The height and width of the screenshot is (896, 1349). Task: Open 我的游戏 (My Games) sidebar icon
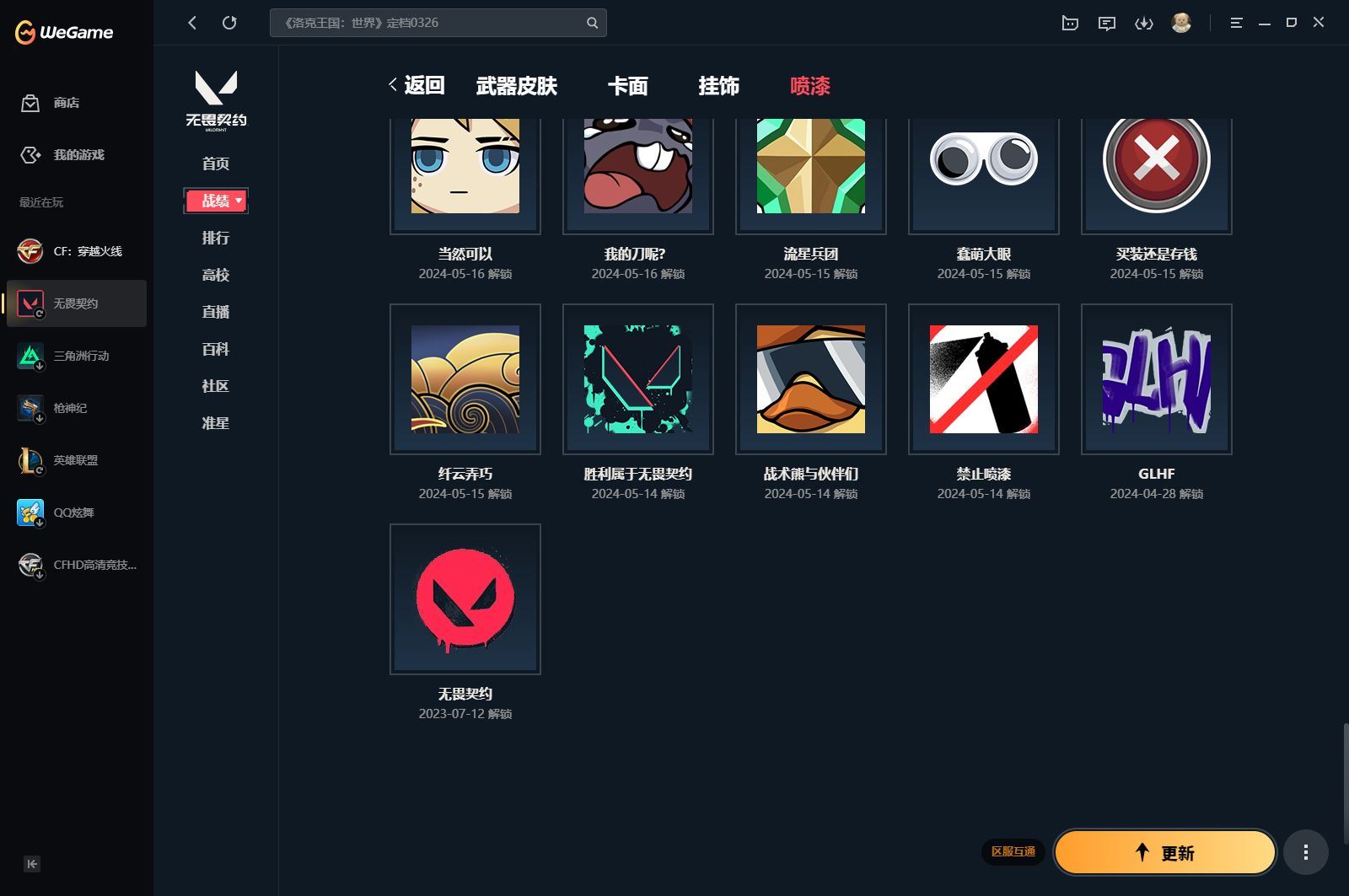(x=30, y=155)
